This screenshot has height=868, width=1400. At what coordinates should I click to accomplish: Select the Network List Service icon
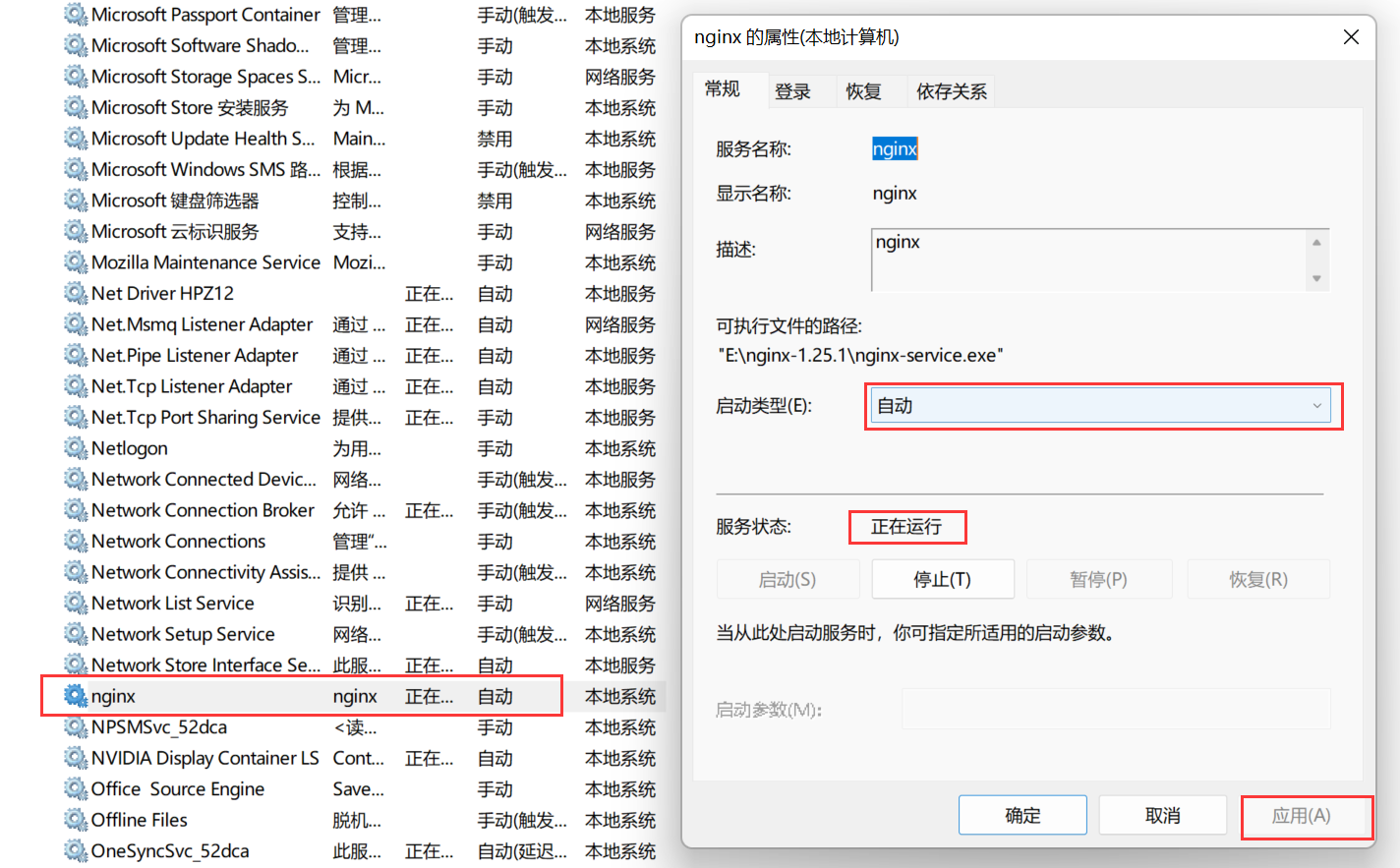pyautogui.click(x=76, y=604)
